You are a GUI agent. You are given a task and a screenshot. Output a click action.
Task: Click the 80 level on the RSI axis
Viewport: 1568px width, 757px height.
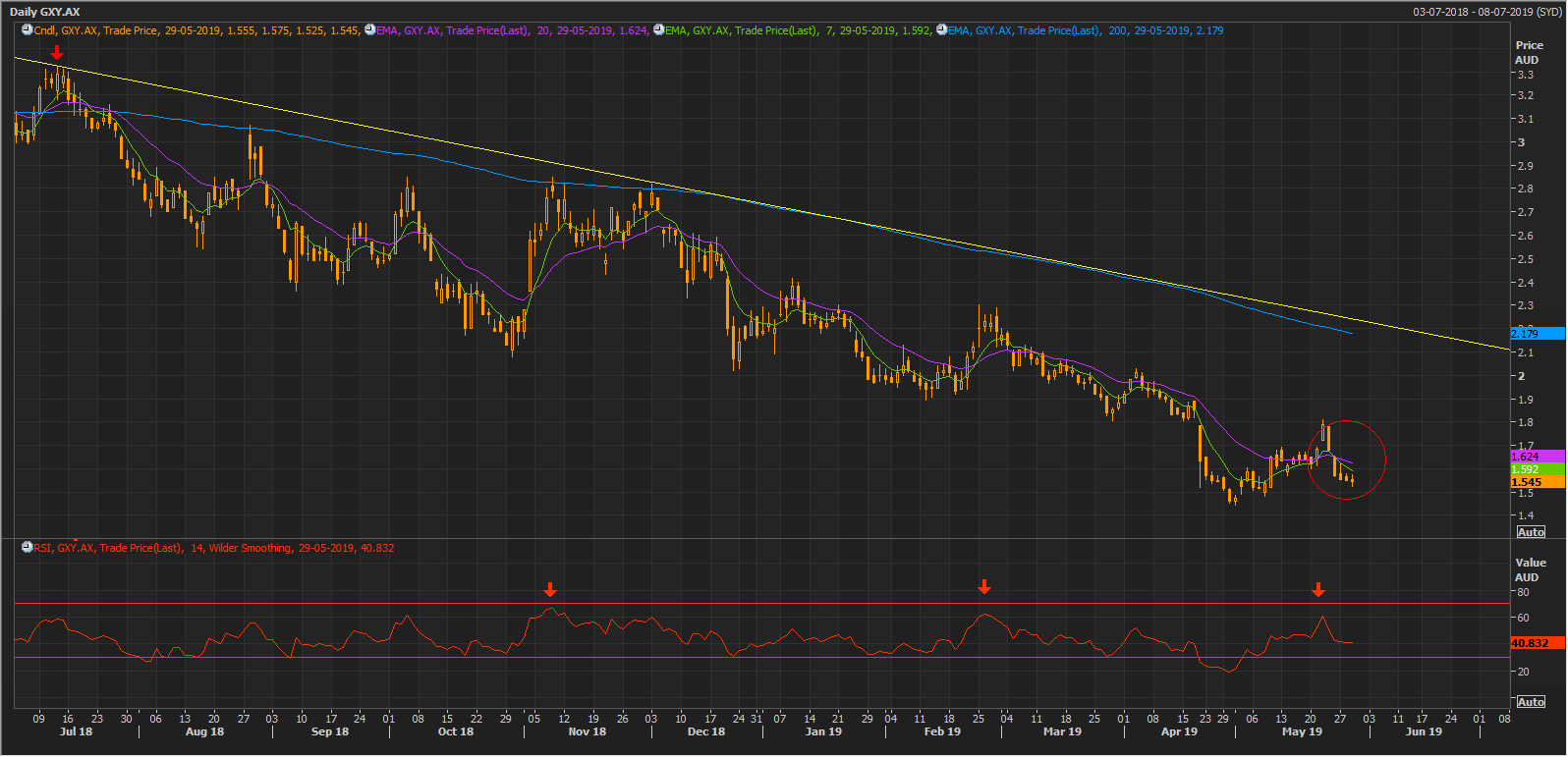[1523, 592]
